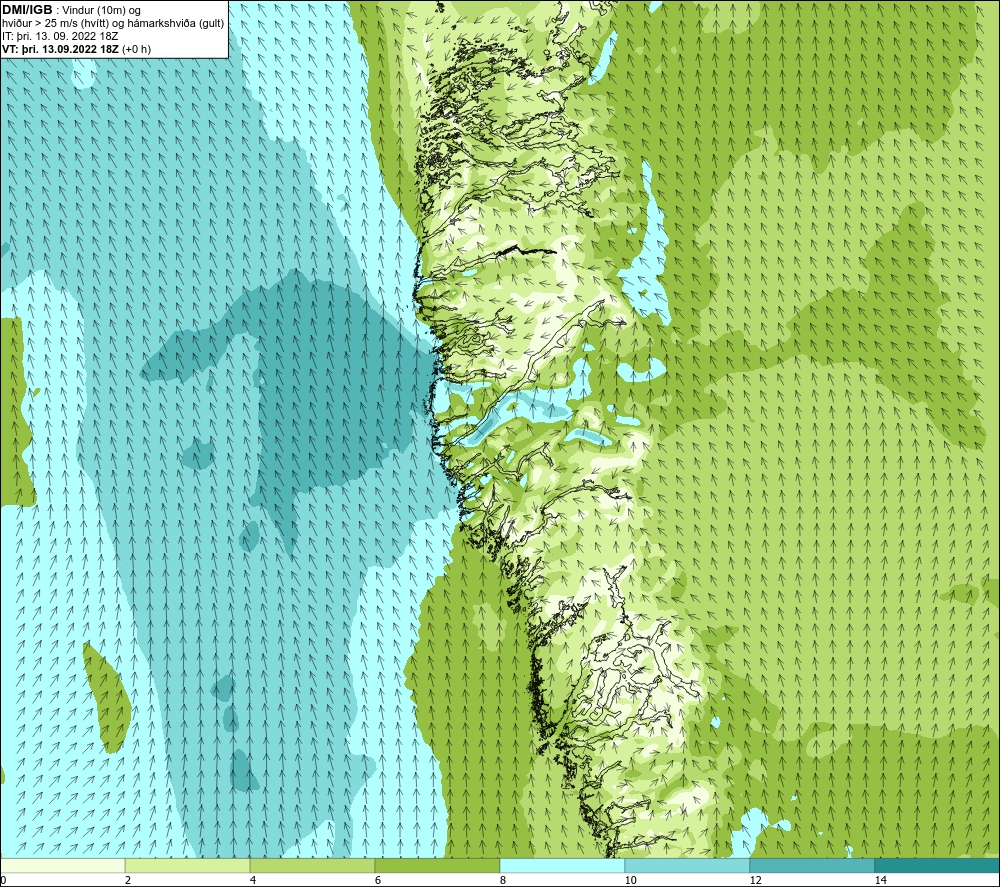The height and width of the screenshot is (887, 1000).
Task: Click the 4–6 m/s green legend segment
Action: [312, 865]
